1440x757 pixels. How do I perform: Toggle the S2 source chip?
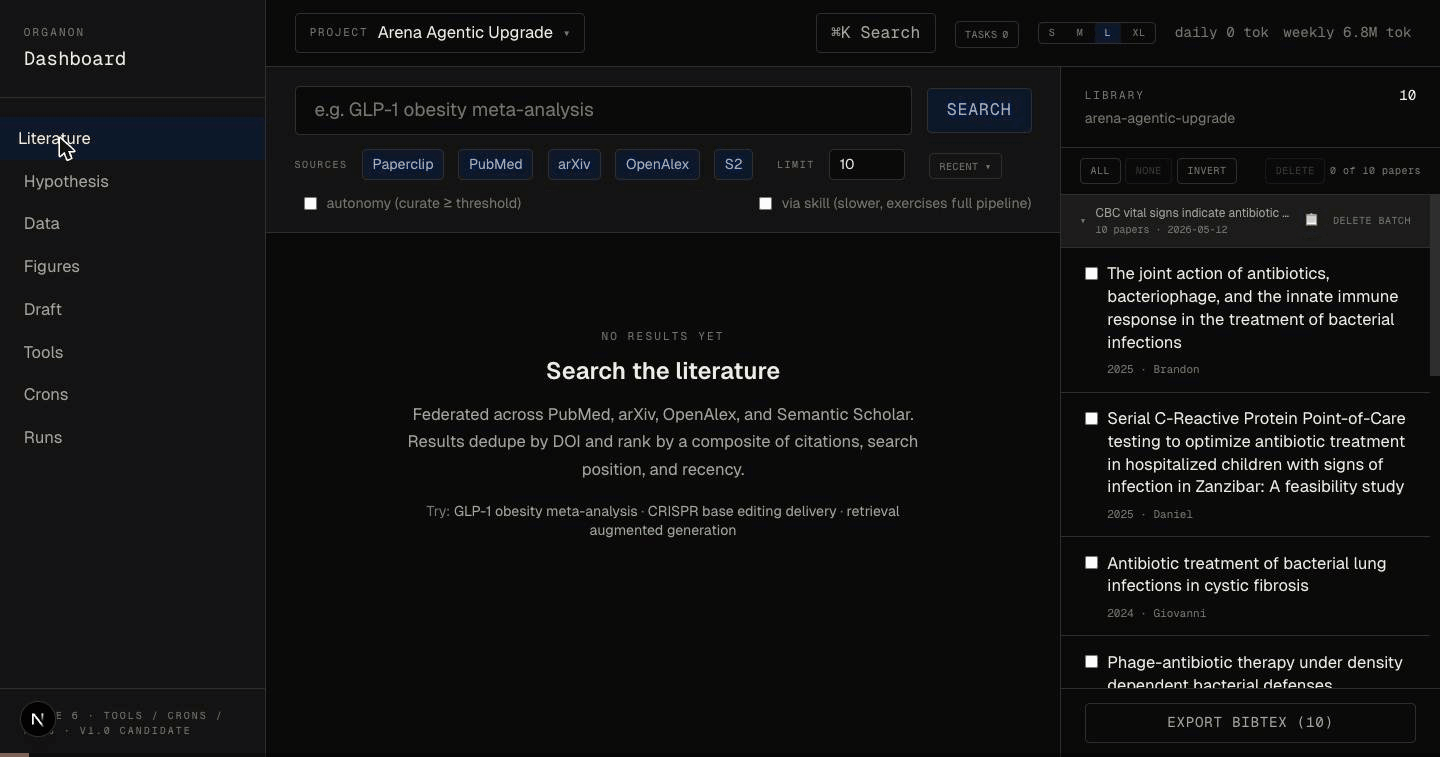tap(733, 164)
